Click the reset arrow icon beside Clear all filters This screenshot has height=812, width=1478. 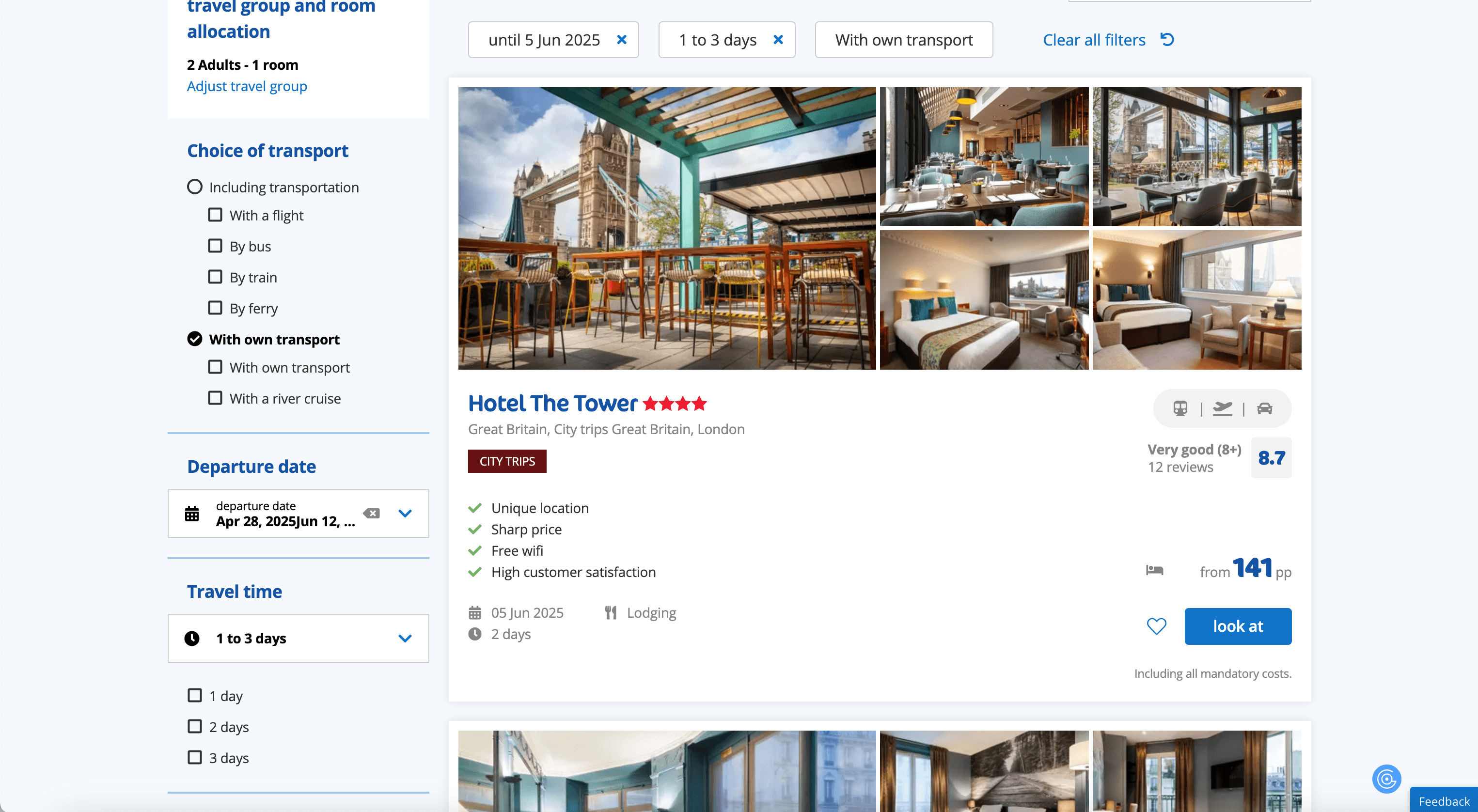click(1167, 40)
